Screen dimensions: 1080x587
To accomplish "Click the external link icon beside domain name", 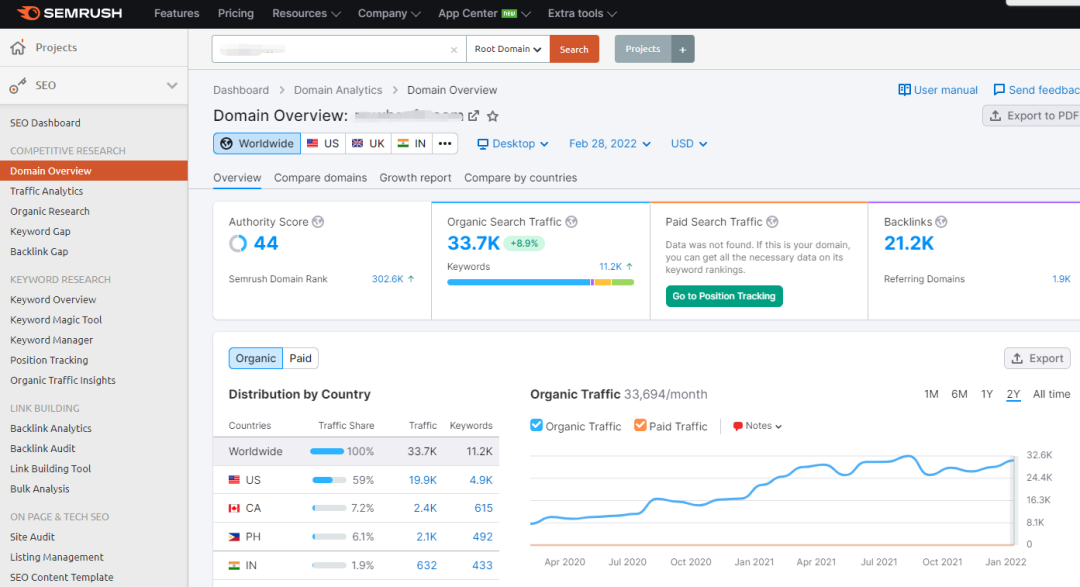I will (474, 116).
